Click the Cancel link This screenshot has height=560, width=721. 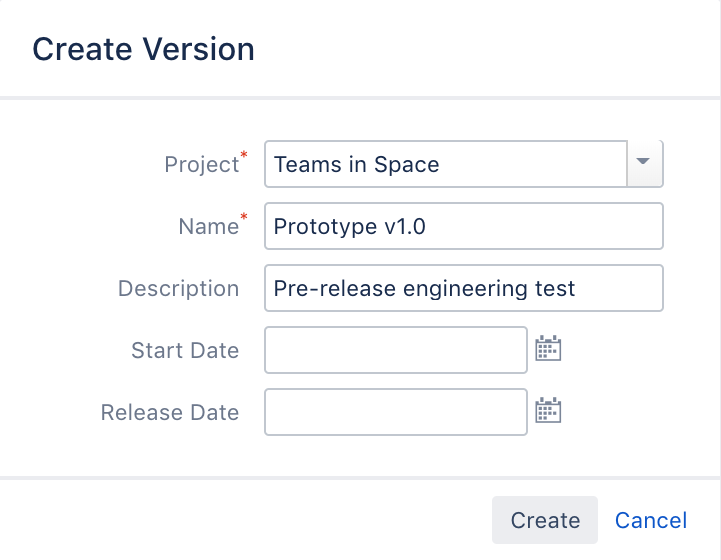click(651, 520)
